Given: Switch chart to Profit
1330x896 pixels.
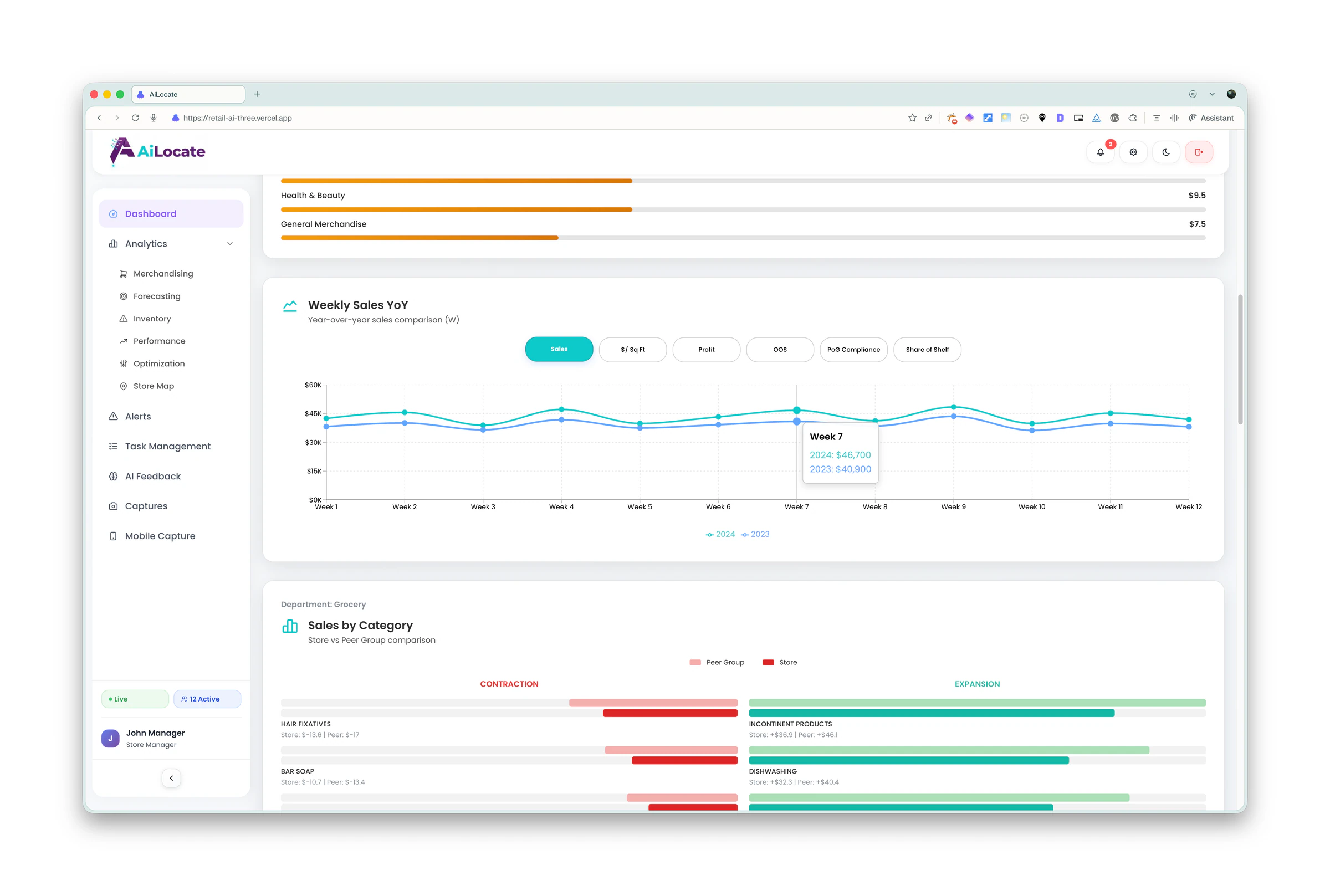Looking at the screenshot, I should 706,350.
